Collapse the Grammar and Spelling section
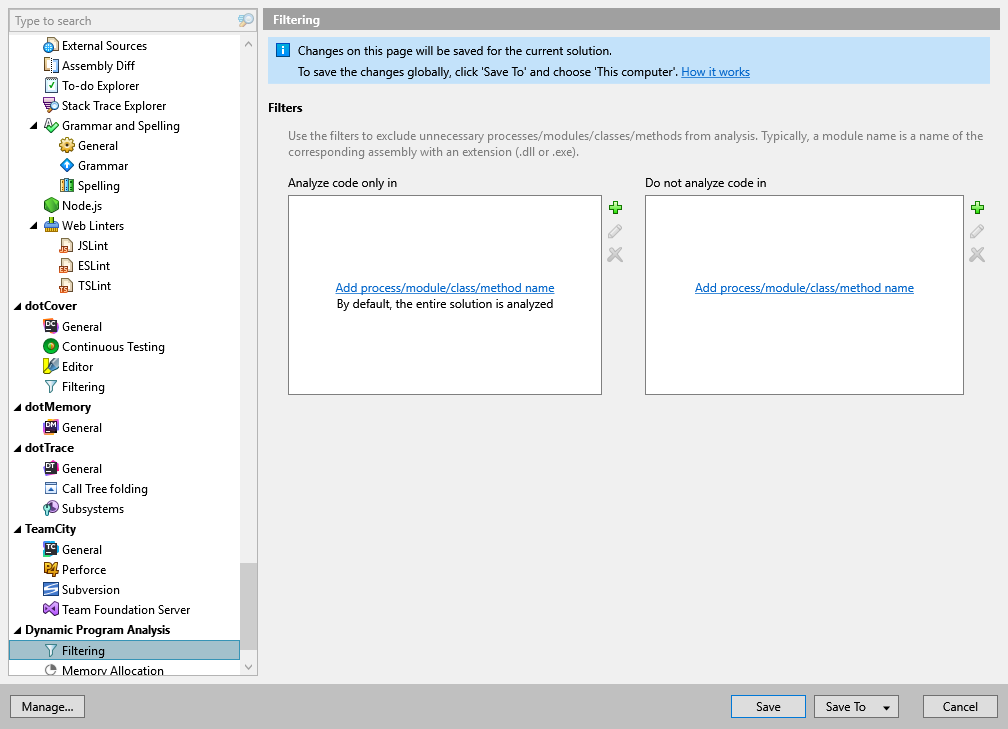This screenshot has height=729, width=1008. 34,125
